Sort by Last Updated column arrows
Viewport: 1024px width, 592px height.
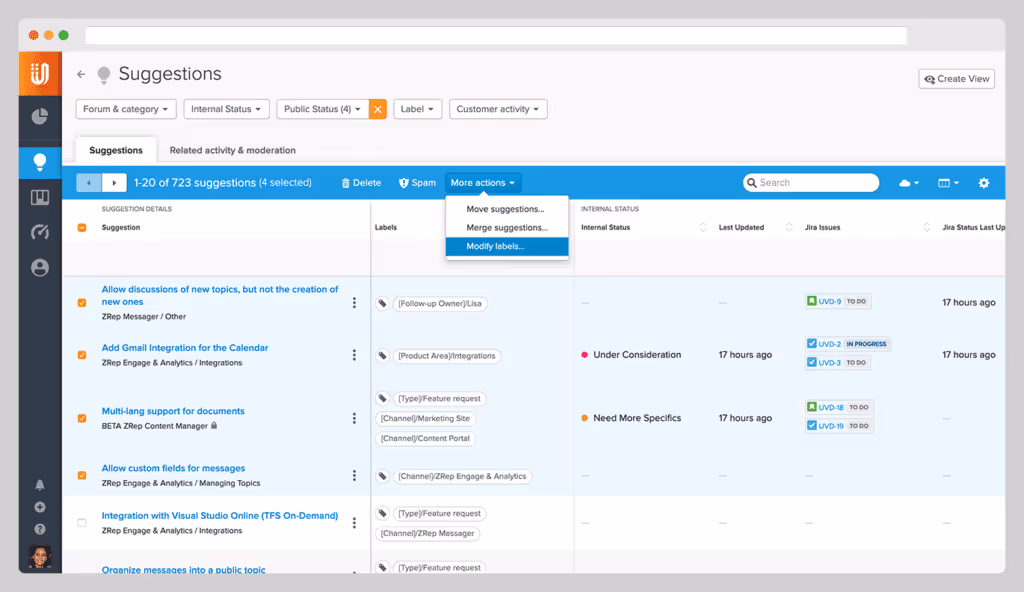[789, 227]
